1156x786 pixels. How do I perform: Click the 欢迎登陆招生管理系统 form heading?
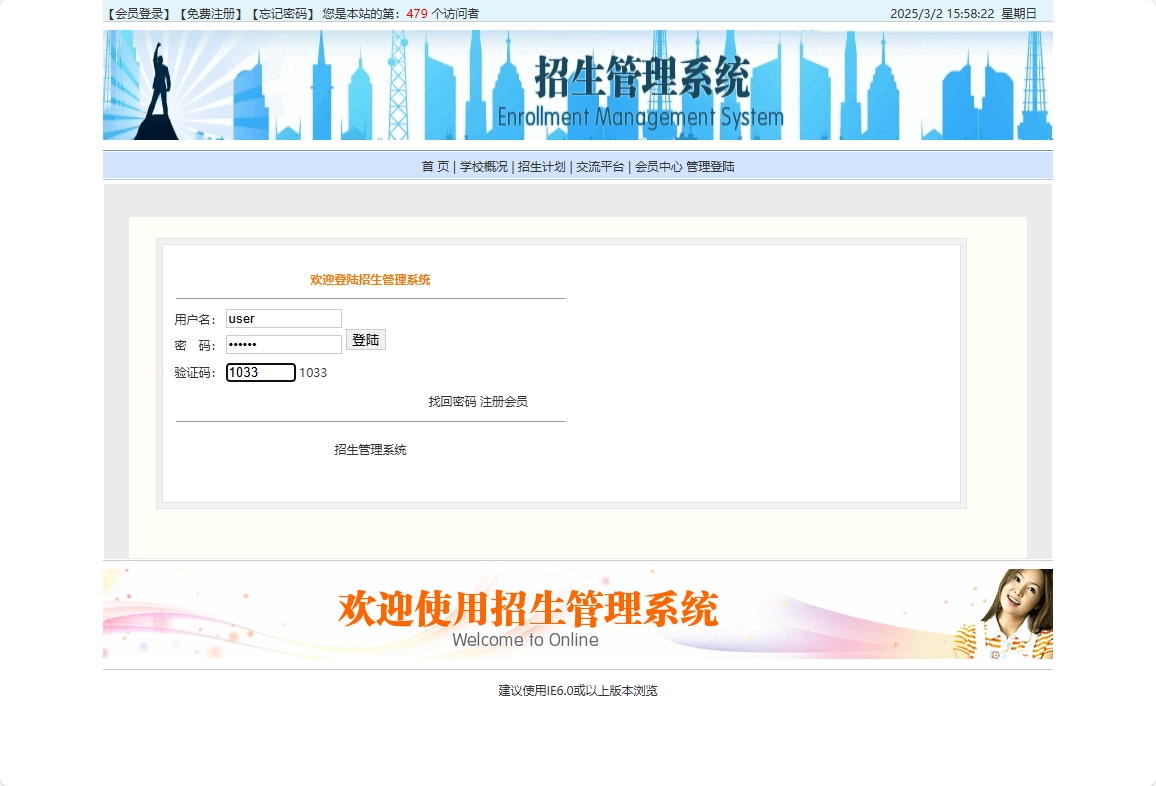click(x=368, y=280)
